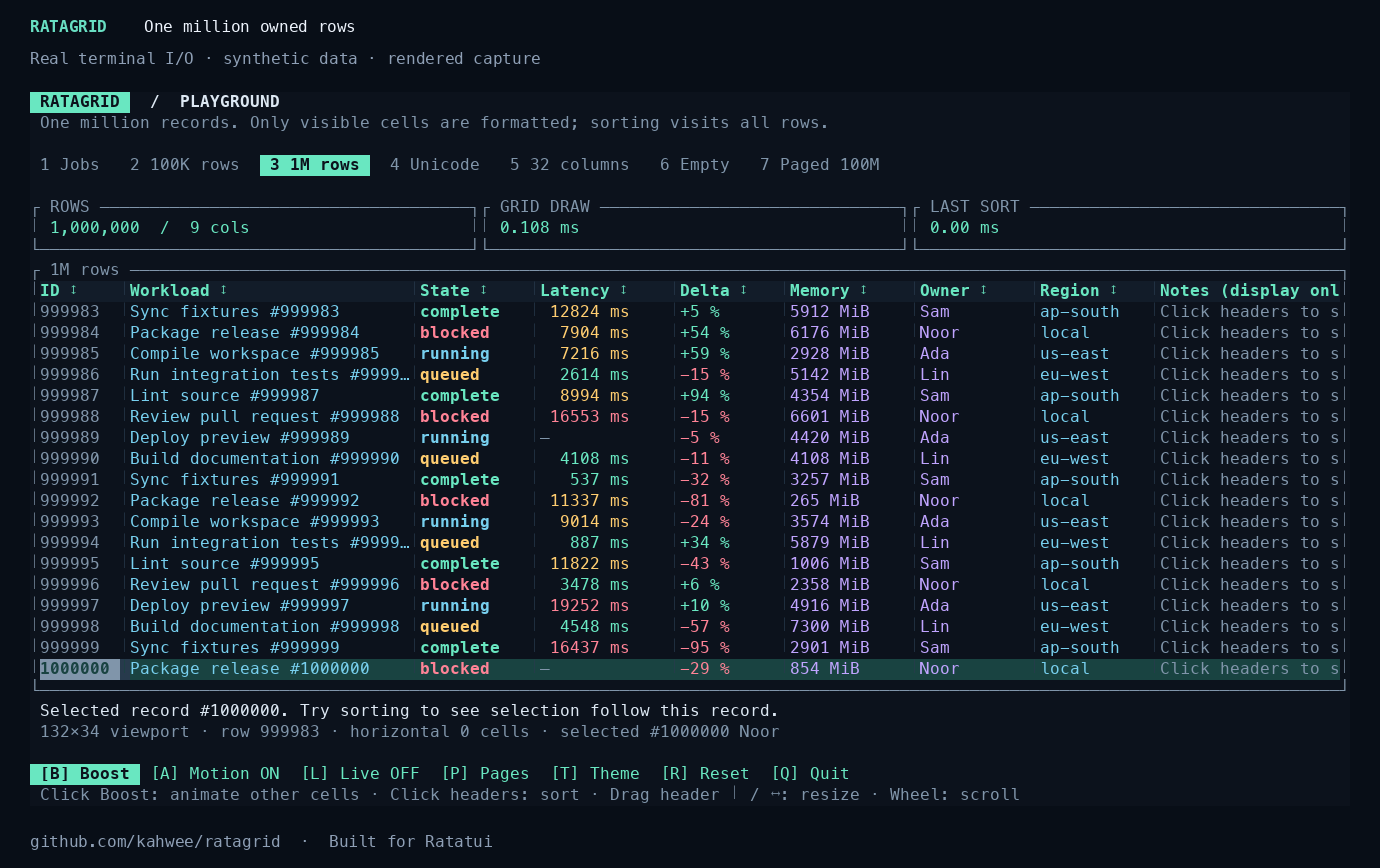
Task: Click the [B] Boost button
Action: 85,773
